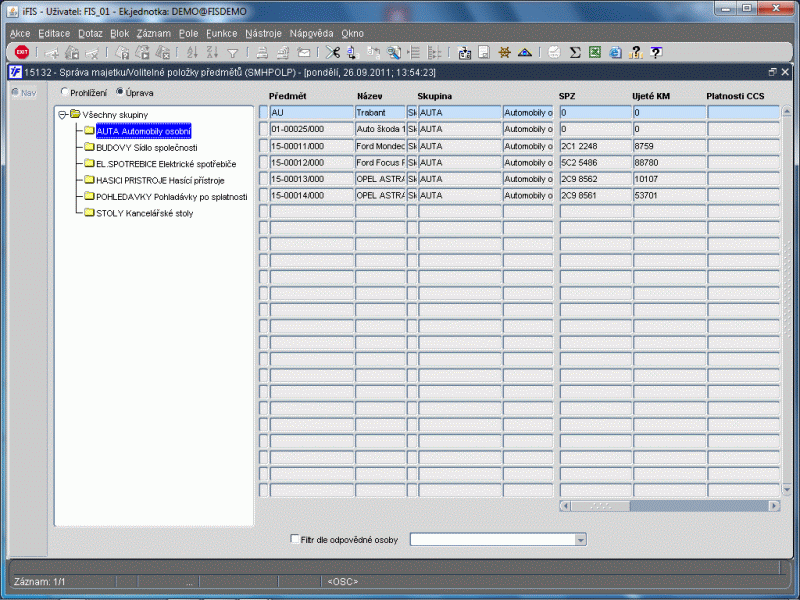Click the scissors cut icon
The image size is (800, 600).
click(333, 53)
